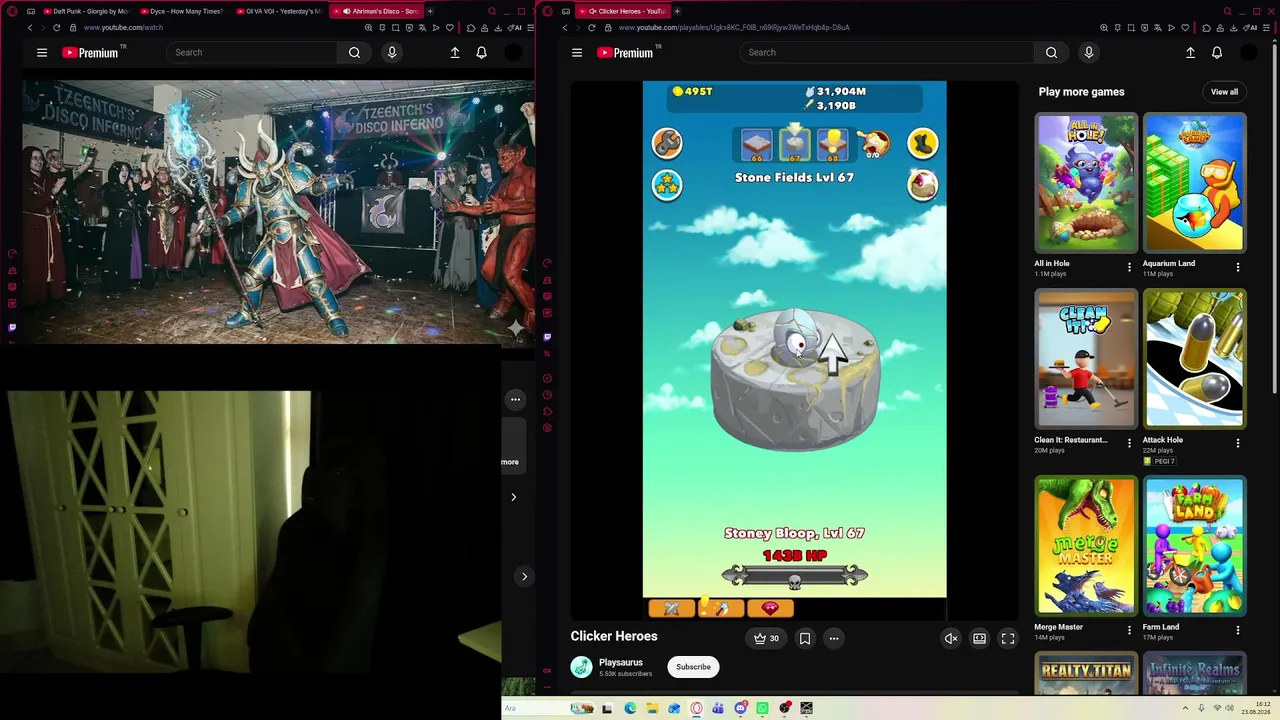The width and height of the screenshot is (1280, 720).
Task: Switch the game to theater display mode
Action: (x=980, y=638)
